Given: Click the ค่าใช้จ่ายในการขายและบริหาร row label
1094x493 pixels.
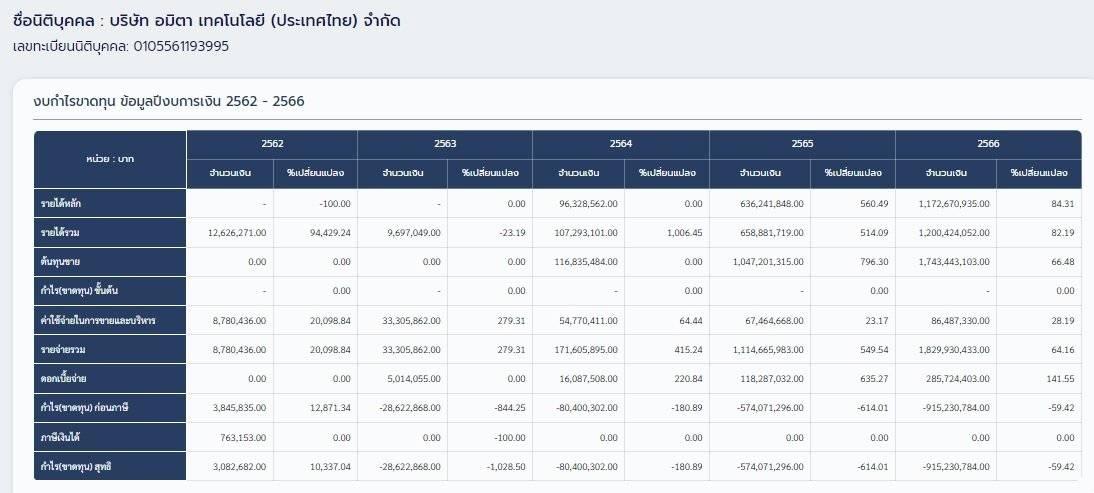Looking at the screenshot, I should coord(110,321).
